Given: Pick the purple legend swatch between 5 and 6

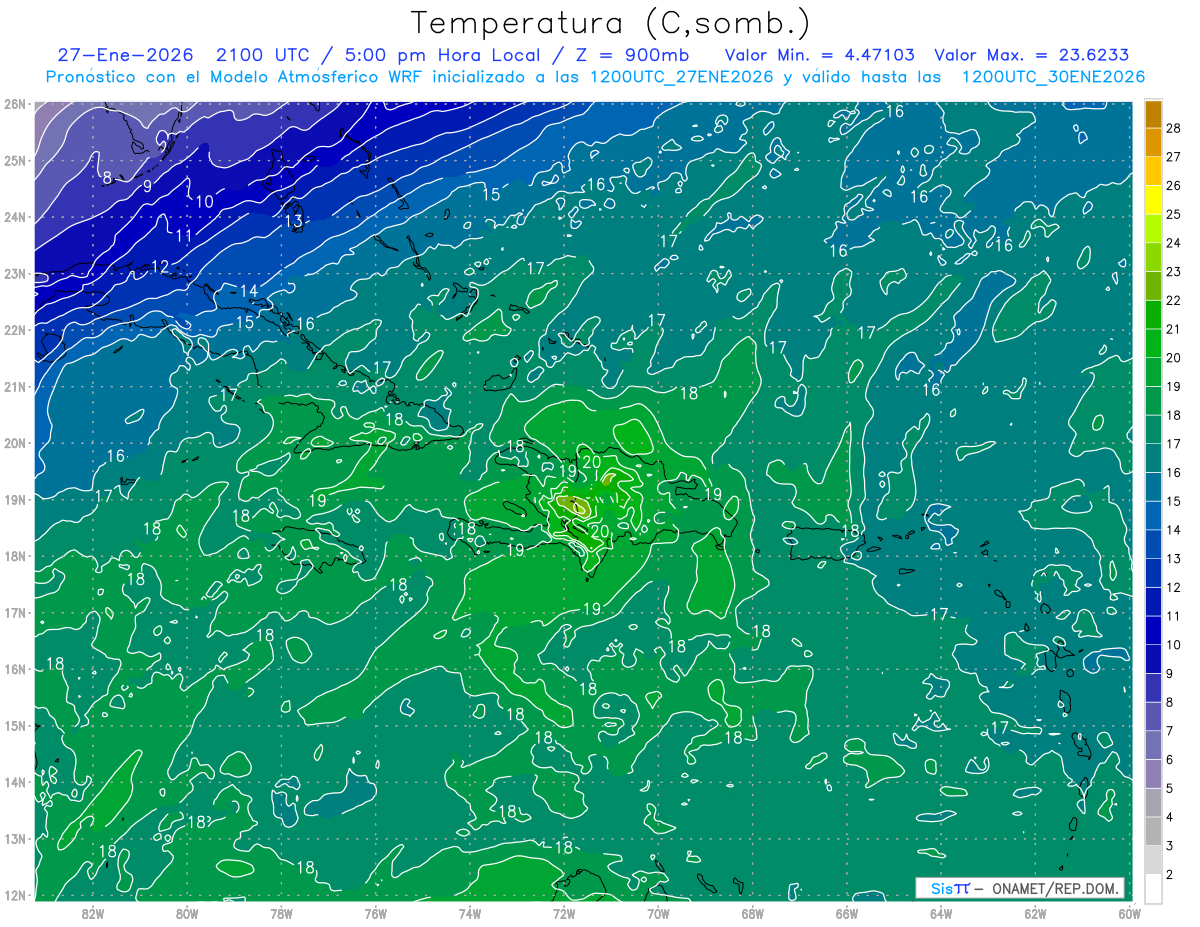Looking at the screenshot, I should point(1153,774).
